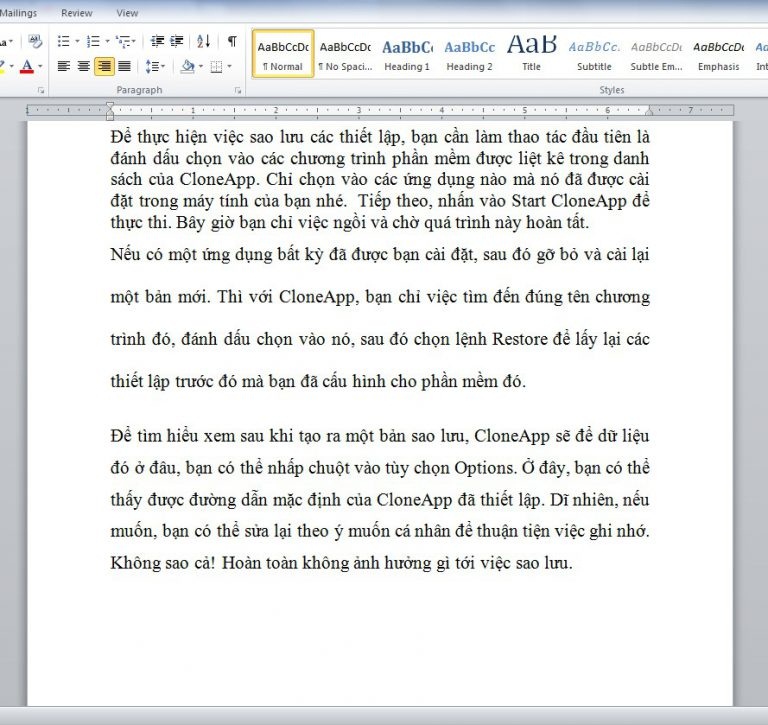Viewport: 768px width, 725px height.
Task: Open the multilevel list dropdown
Action: click(134, 41)
